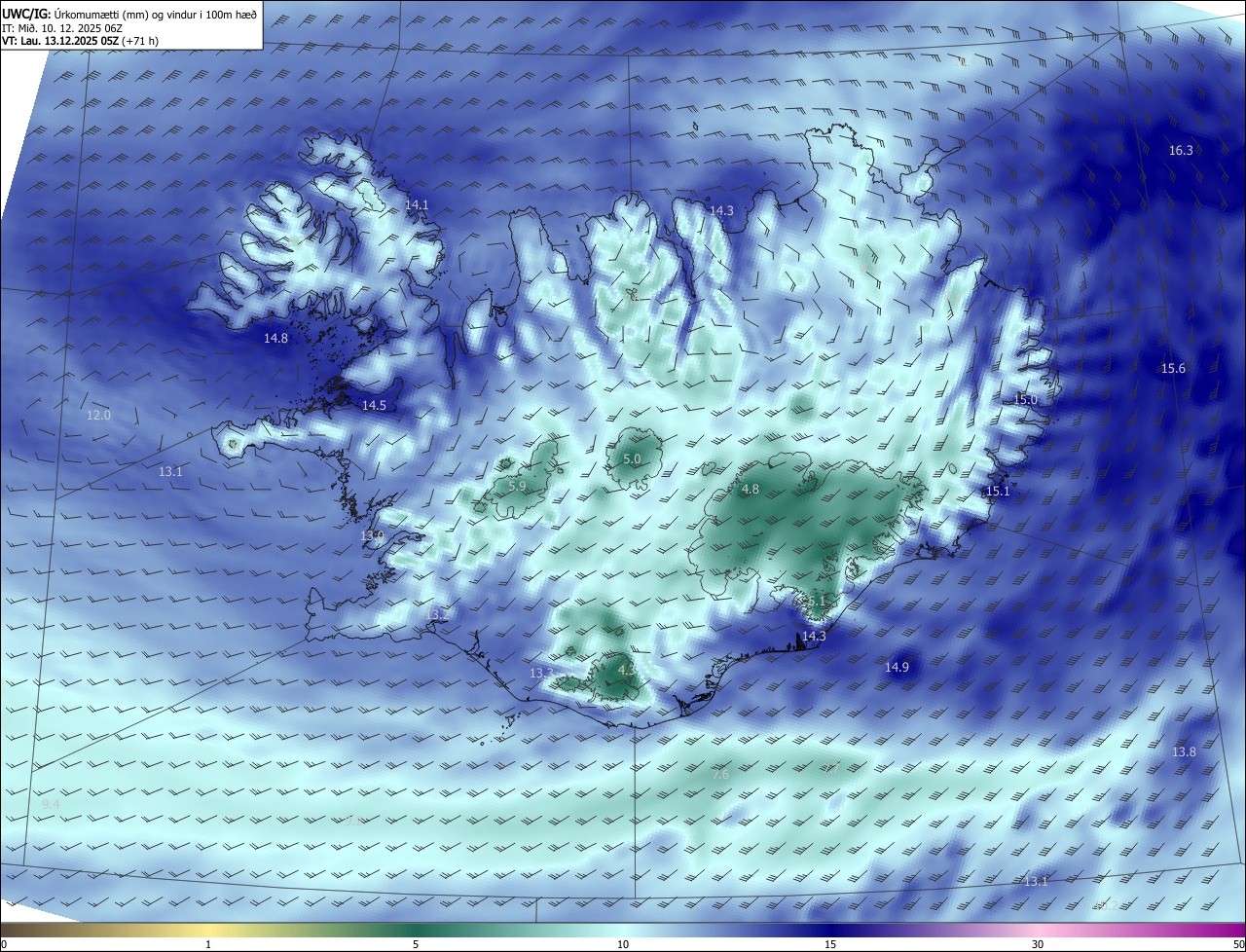Click the 13.8 value label on the map
Image resolution: width=1246 pixels, height=952 pixels.
[1184, 751]
